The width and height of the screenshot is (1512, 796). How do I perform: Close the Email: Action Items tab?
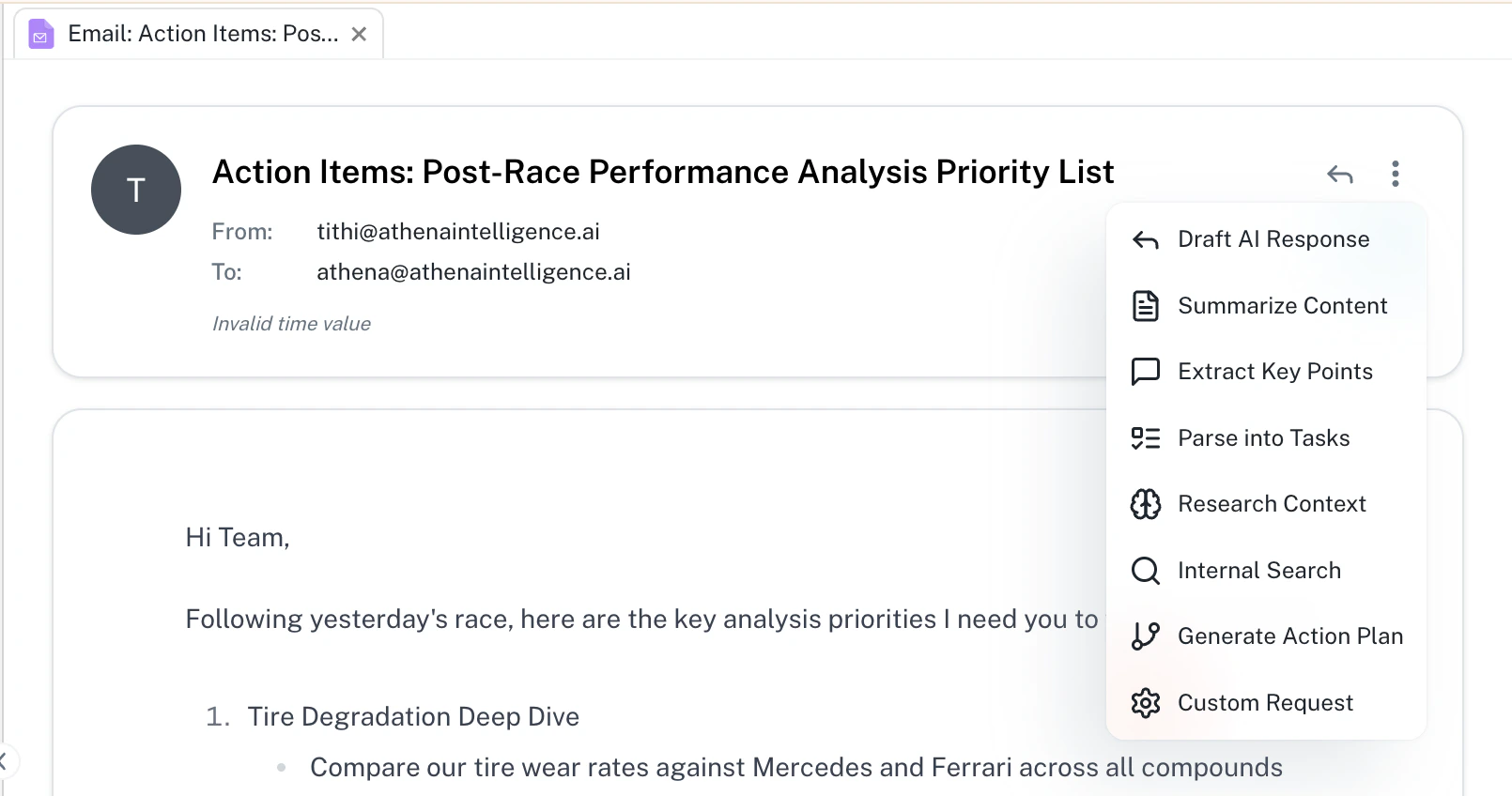(x=359, y=35)
